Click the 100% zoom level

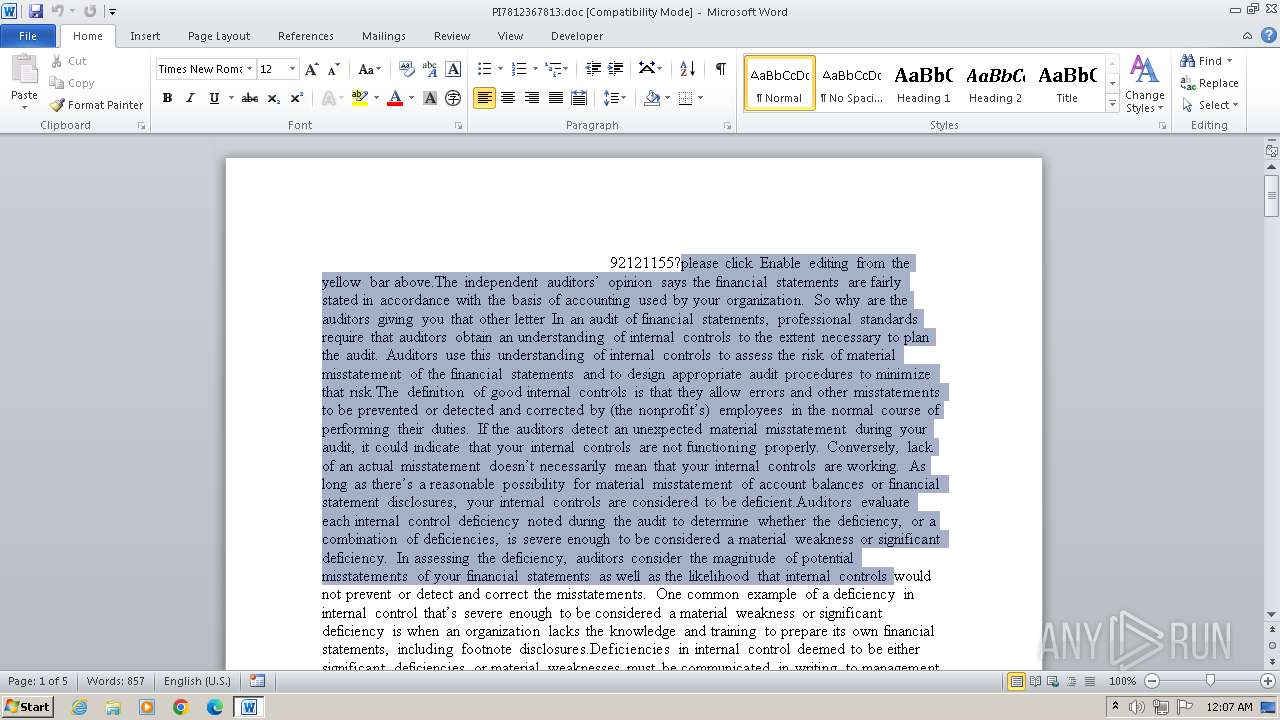1123,681
